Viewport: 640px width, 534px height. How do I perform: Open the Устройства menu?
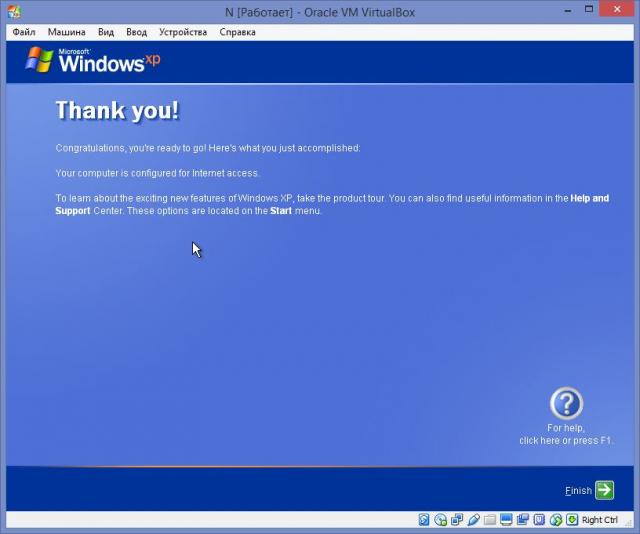click(183, 32)
